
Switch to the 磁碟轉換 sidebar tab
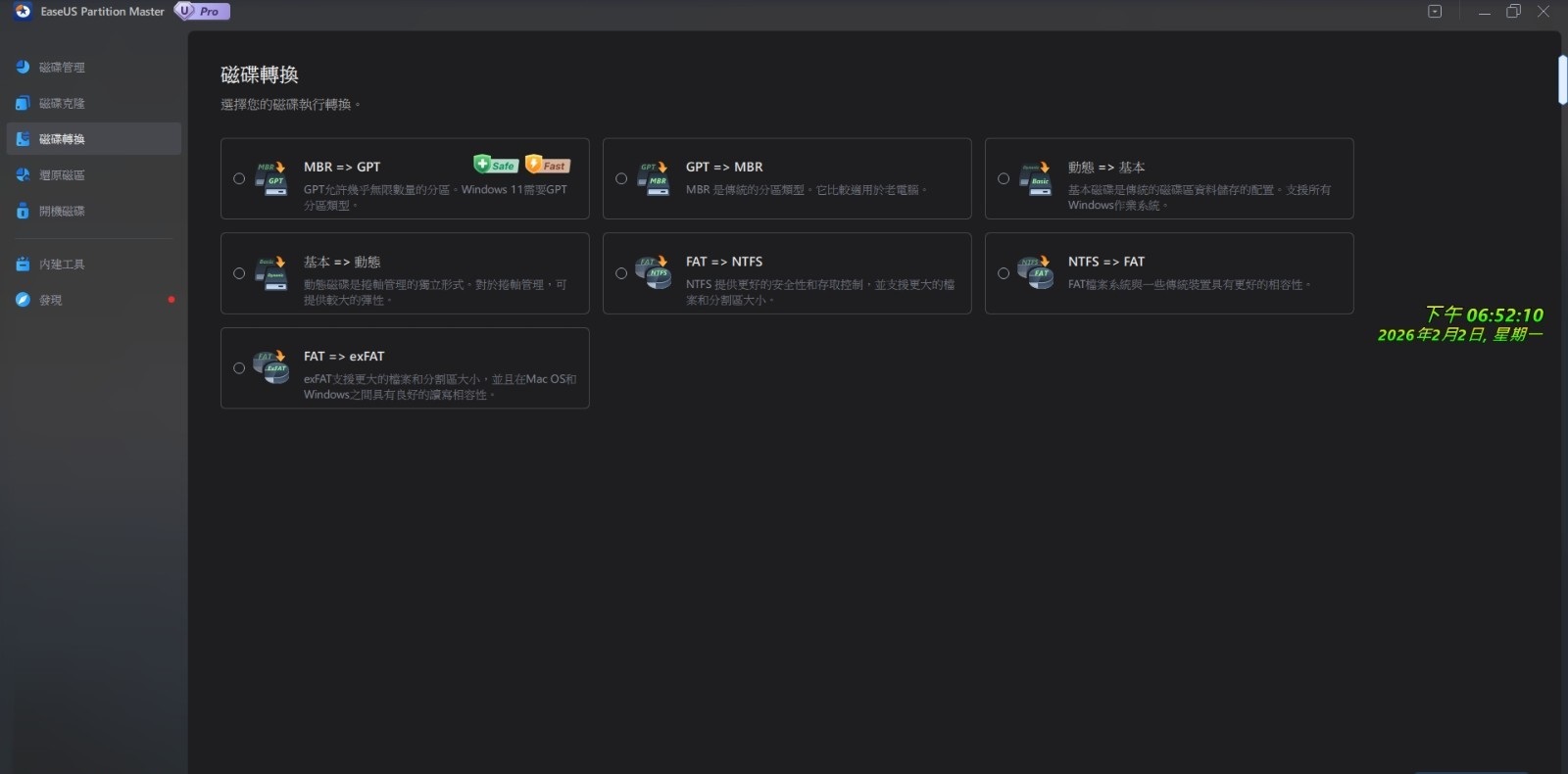61,139
